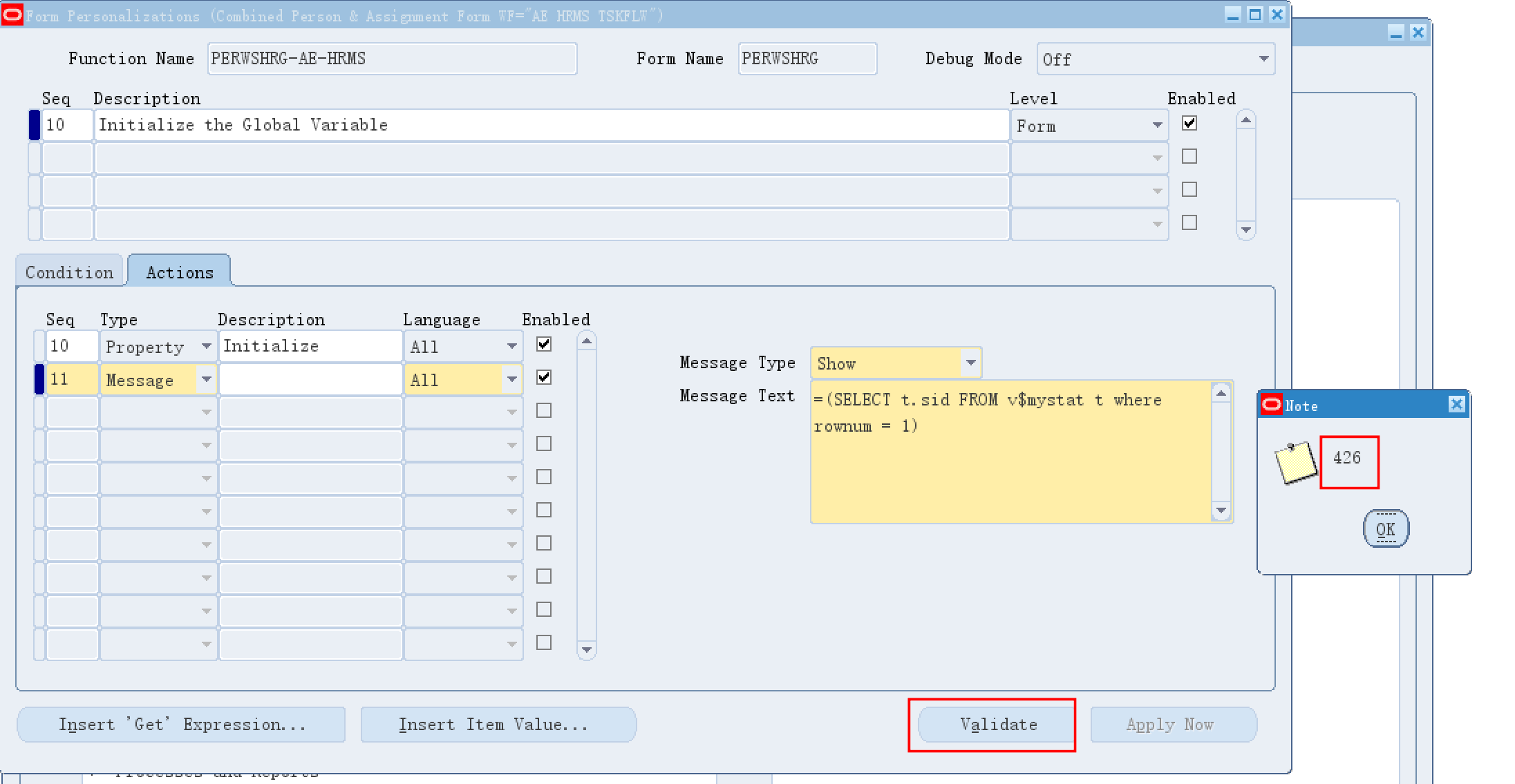This screenshot has width=1515, height=784.
Task: Close the Note dialog with its X
Action: tap(1456, 405)
